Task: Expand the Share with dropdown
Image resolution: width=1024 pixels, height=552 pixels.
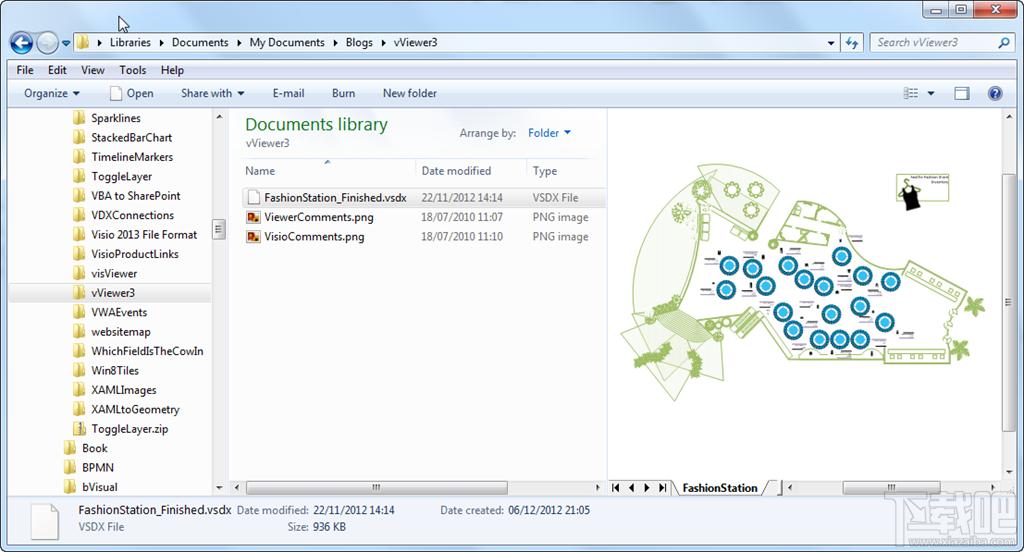Action: tap(212, 93)
